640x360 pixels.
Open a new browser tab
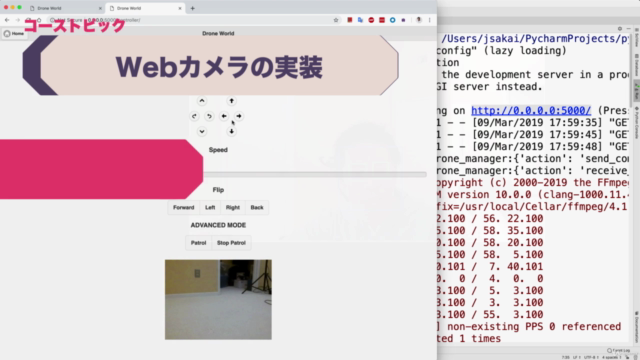pyautogui.click(x=193, y=8)
